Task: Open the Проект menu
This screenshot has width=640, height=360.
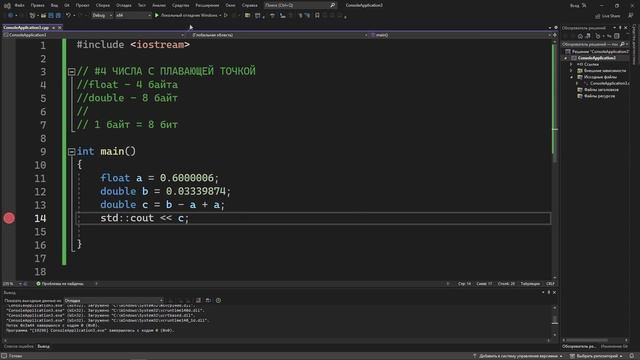Action: click(x=82, y=5)
